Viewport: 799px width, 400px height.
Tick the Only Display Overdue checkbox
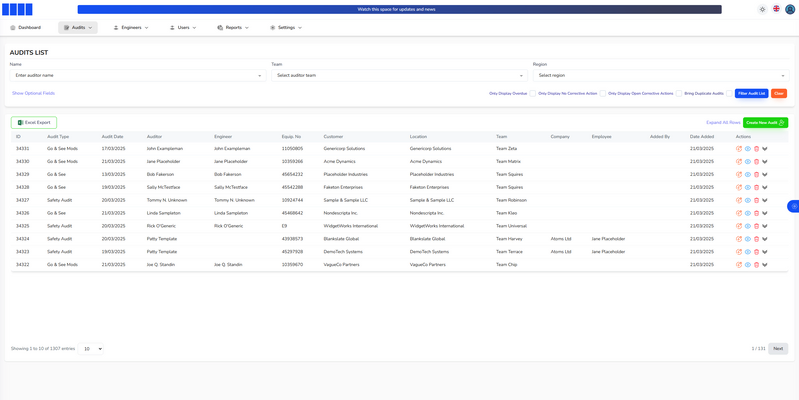pyautogui.click(x=532, y=93)
